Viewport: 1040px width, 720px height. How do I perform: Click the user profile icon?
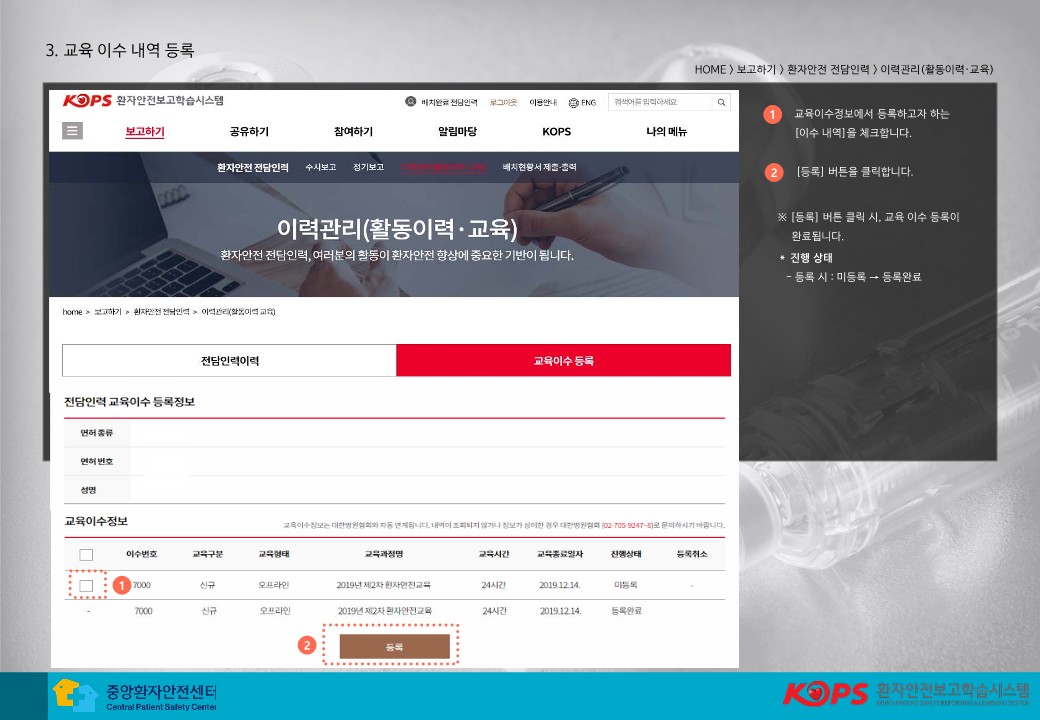click(410, 102)
